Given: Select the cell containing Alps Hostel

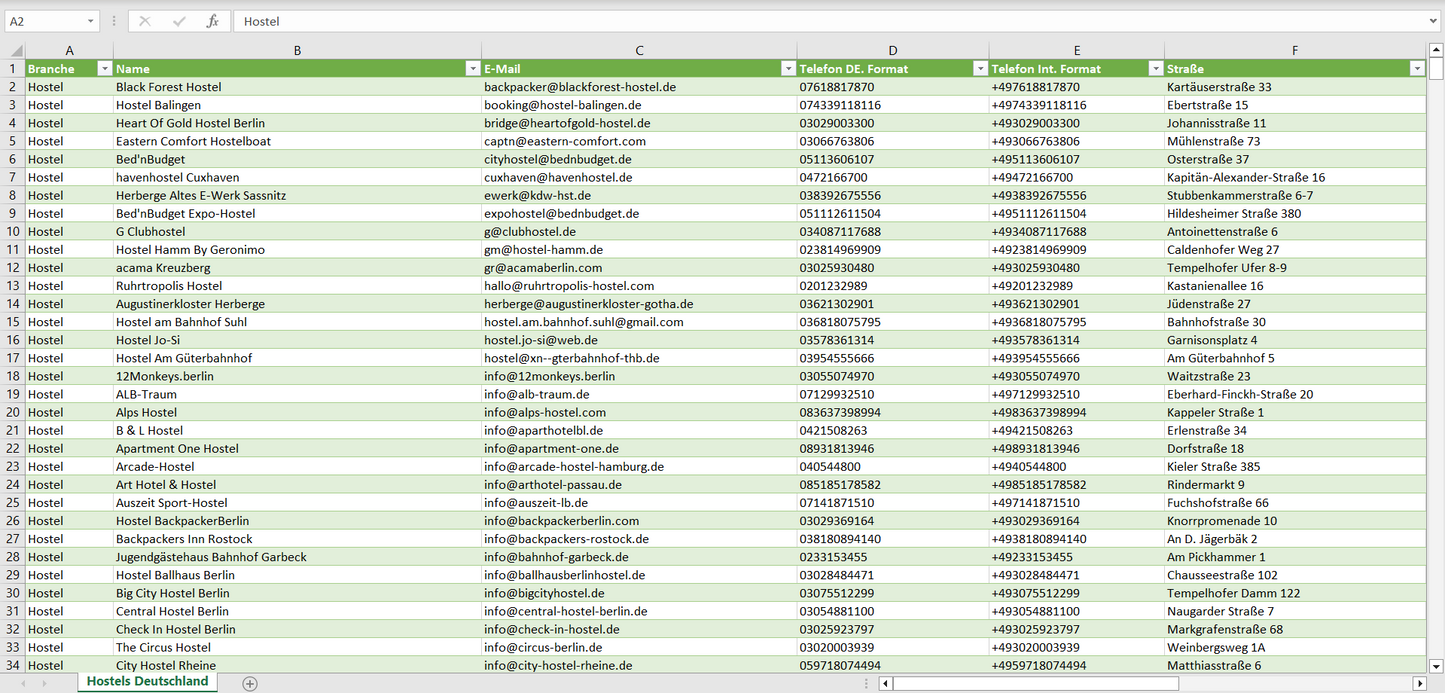Looking at the screenshot, I should tap(146, 412).
